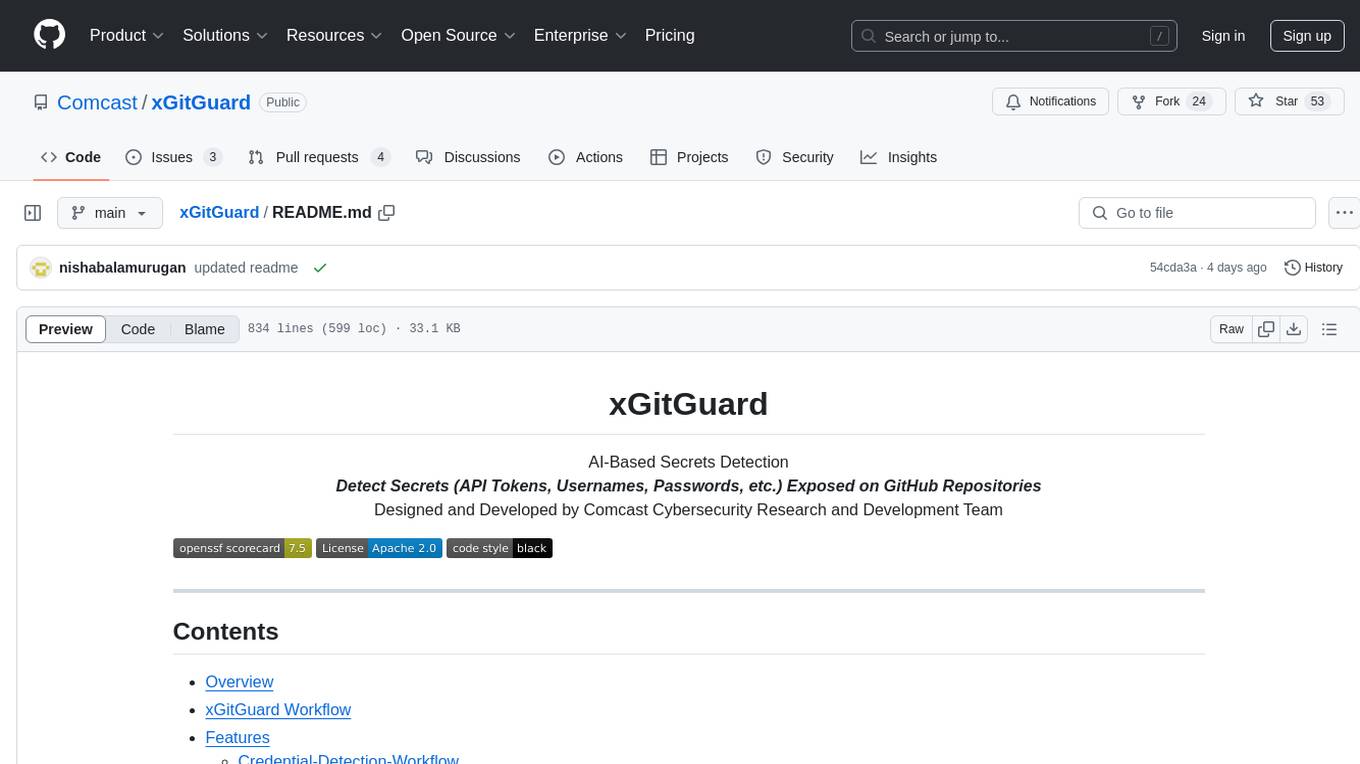1360x764 pixels.
Task: Download the raw file
Action: [x=1294, y=329]
